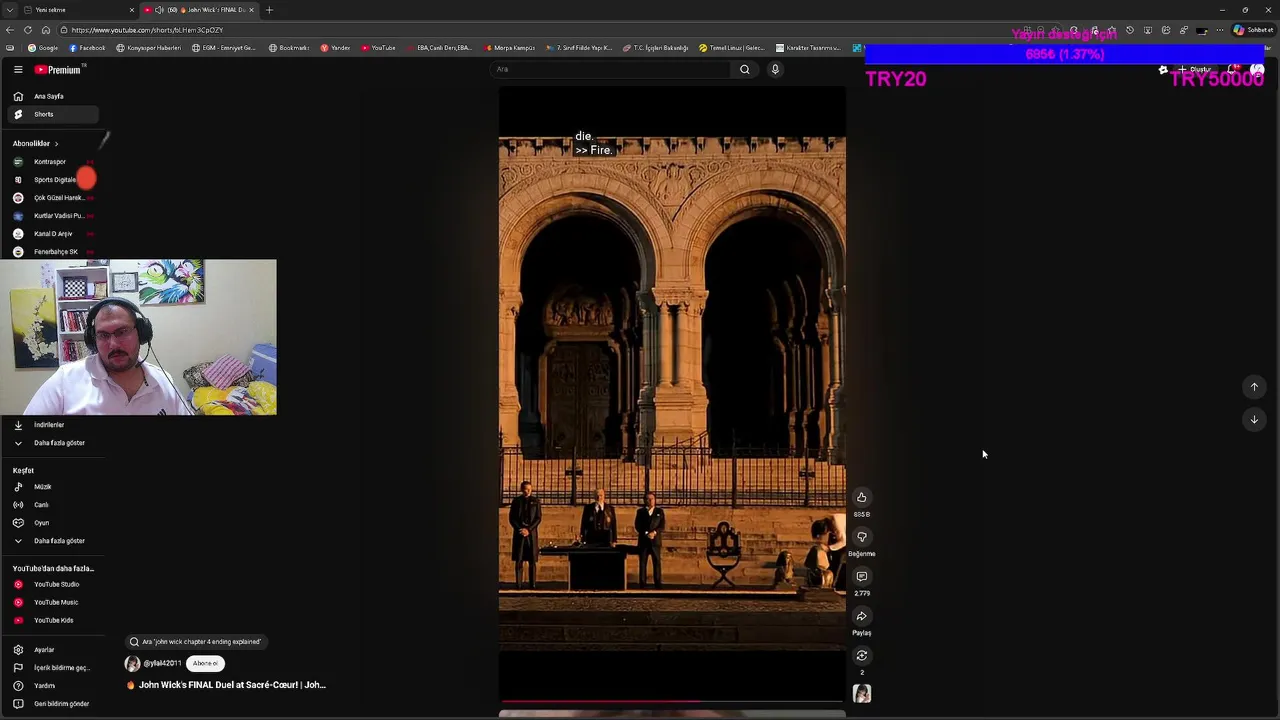Open the YouTube hamburger guide menu
The height and width of the screenshot is (720, 1280).
(x=18, y=69)
